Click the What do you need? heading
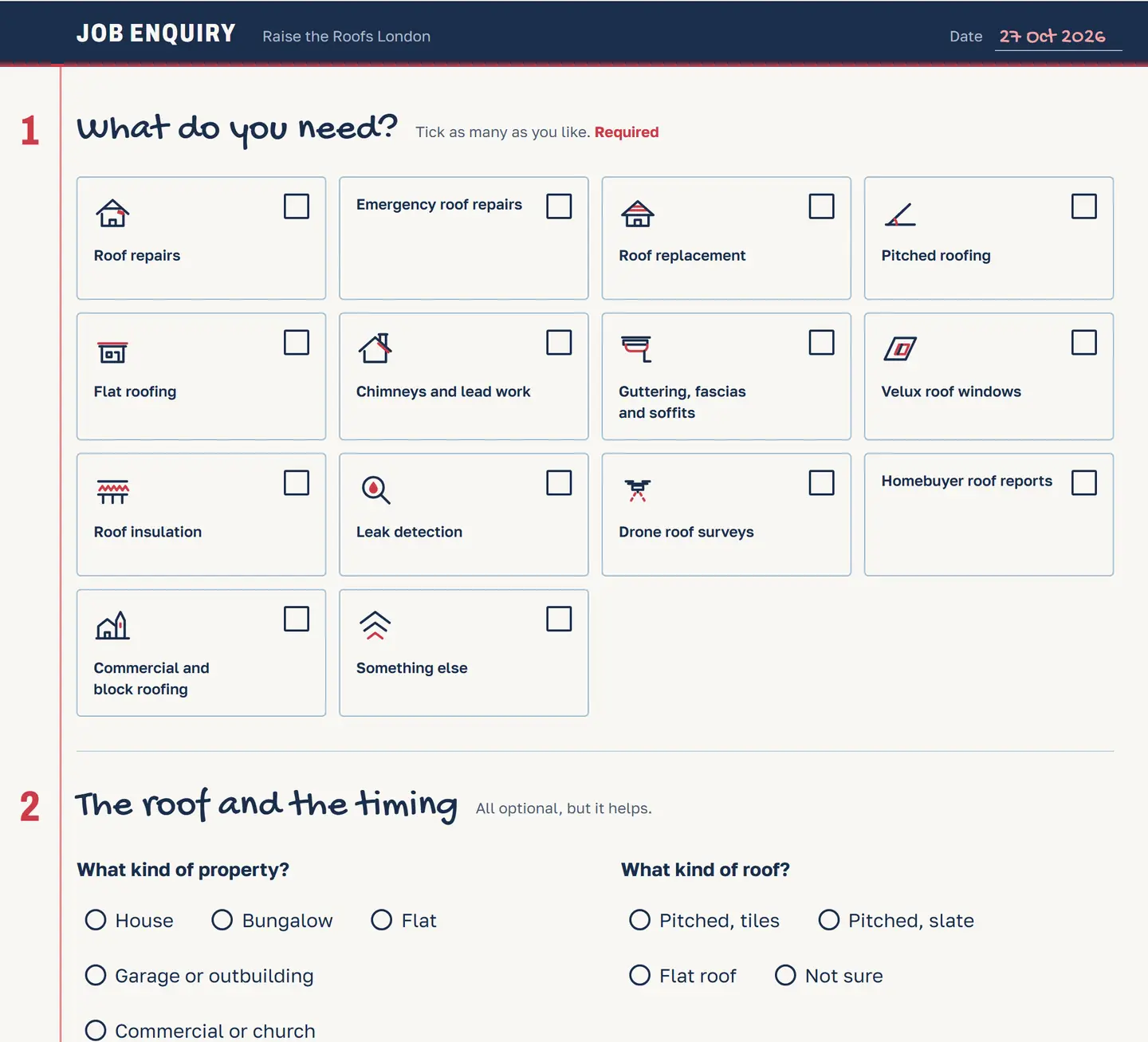 point(237,128)
